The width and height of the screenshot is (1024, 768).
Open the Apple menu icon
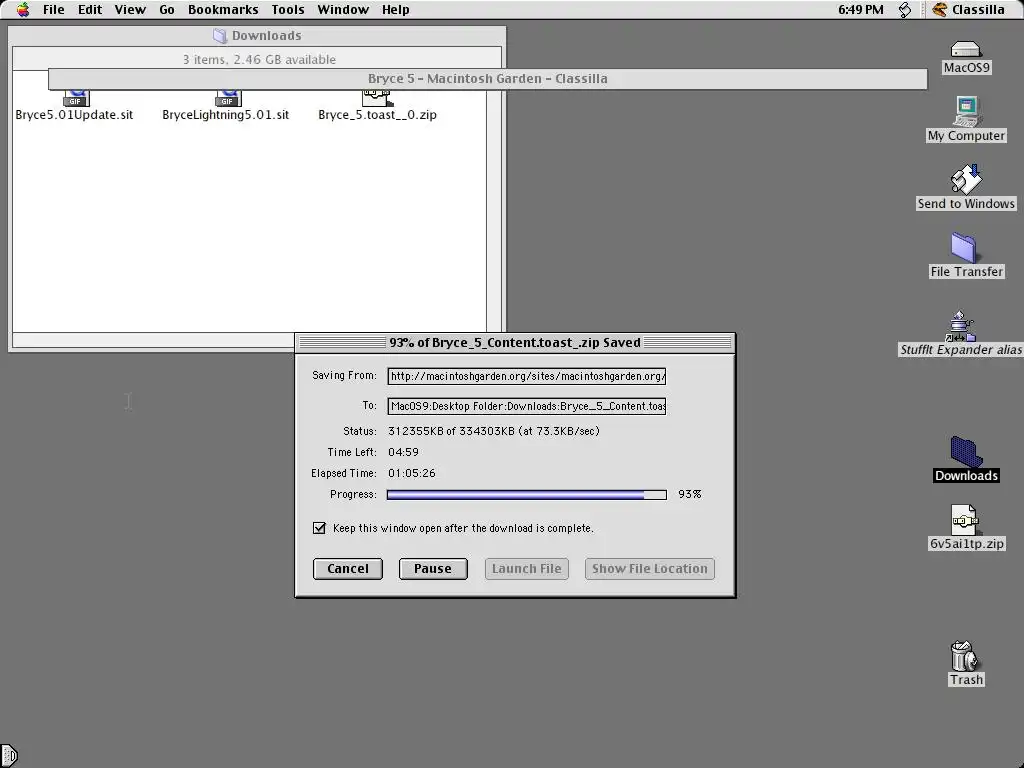pyautogui.click(x=24, y=10)
